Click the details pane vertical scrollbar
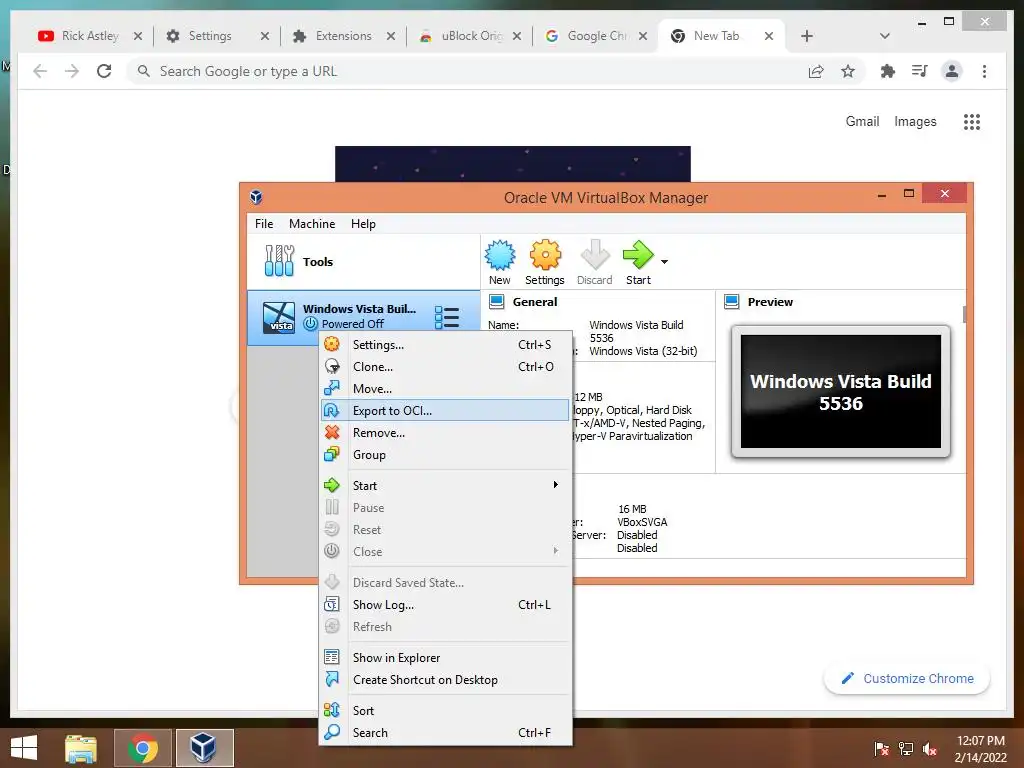1024x768 pixels. pyautogui.click(x=964, y=313)
